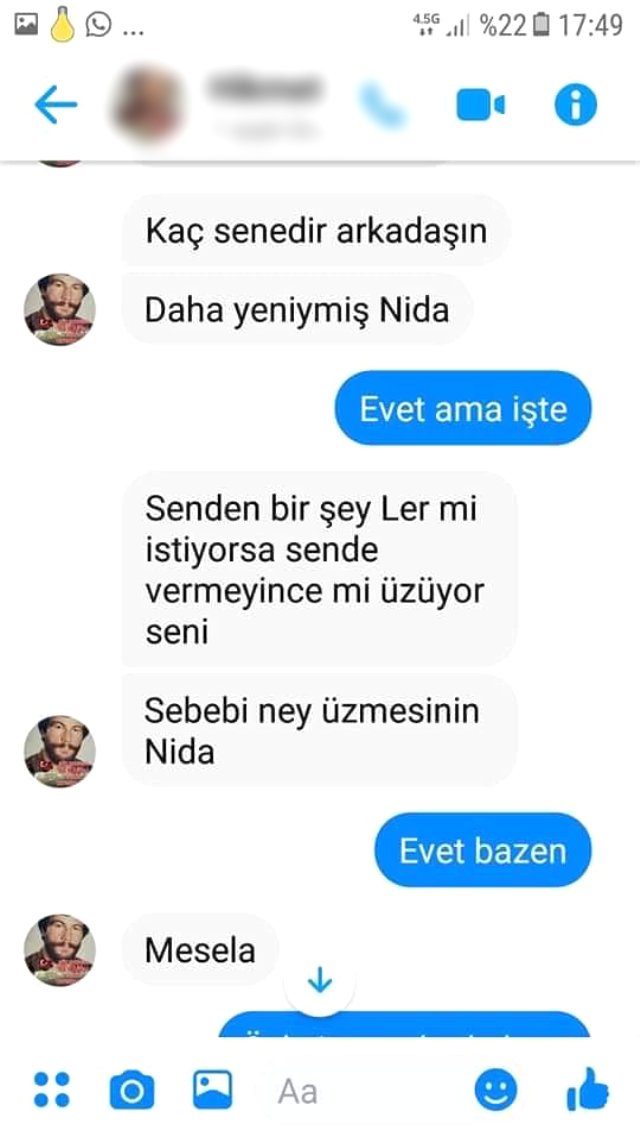Tap the avatar next to "Sebebi ney üzmesinin Nida"
Image resolution: width=640 pixels, height=1142 pixels.
pos(60,751)
